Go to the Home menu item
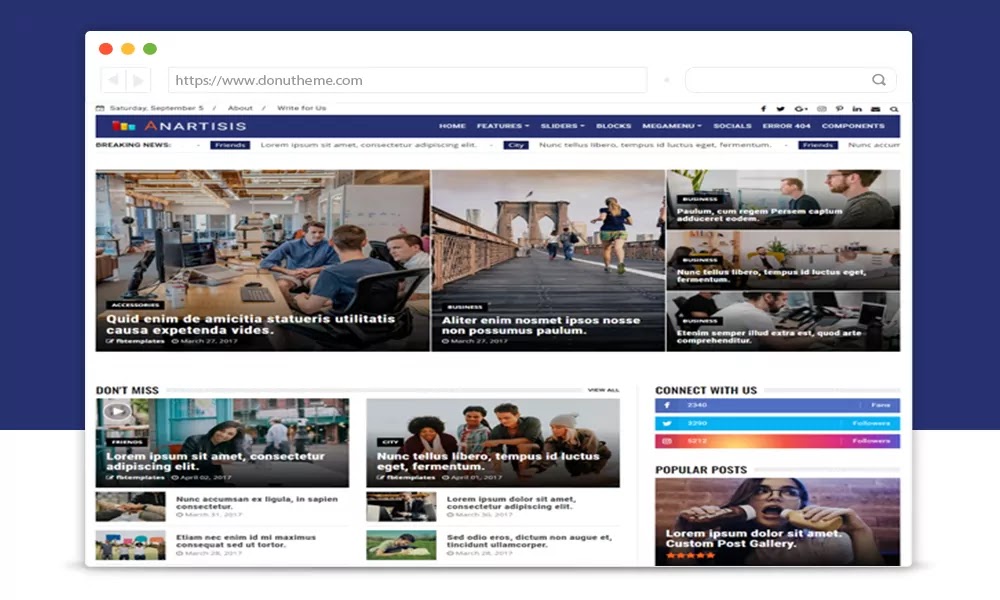The width and height of the screenshot is (1000, 600). pos(452,126)
